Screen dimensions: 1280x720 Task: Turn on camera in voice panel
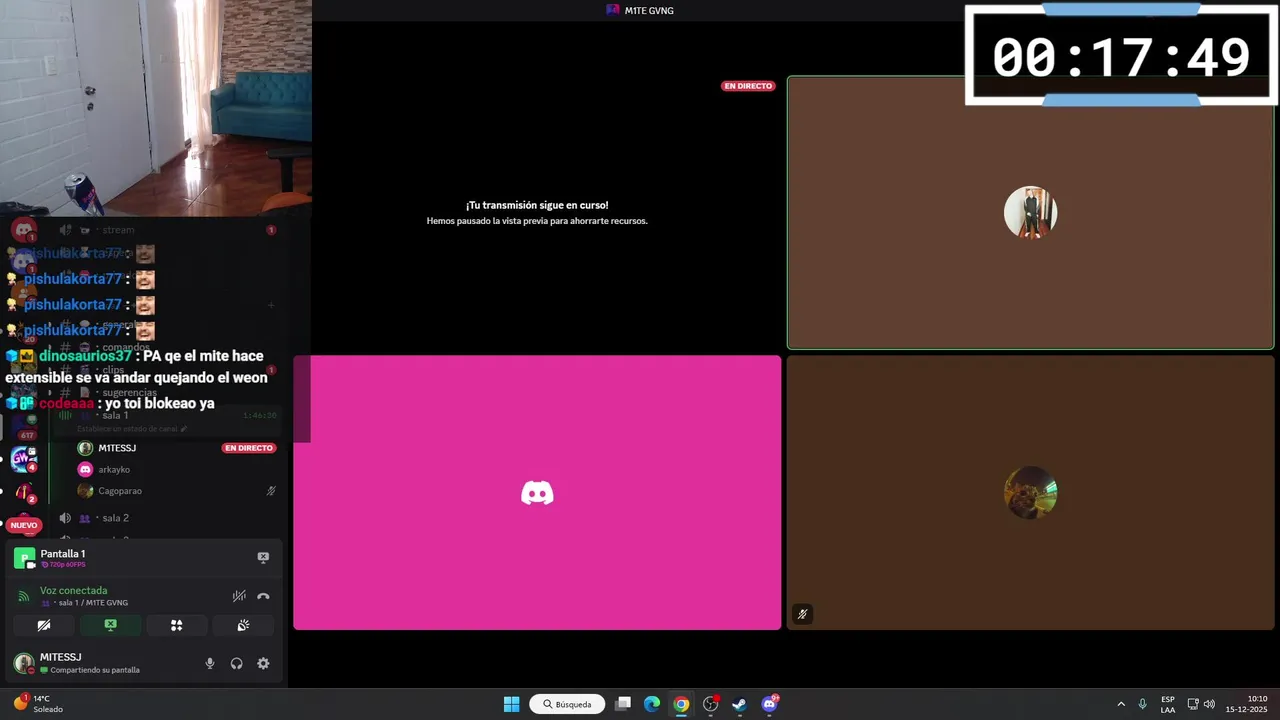point(44,625)
